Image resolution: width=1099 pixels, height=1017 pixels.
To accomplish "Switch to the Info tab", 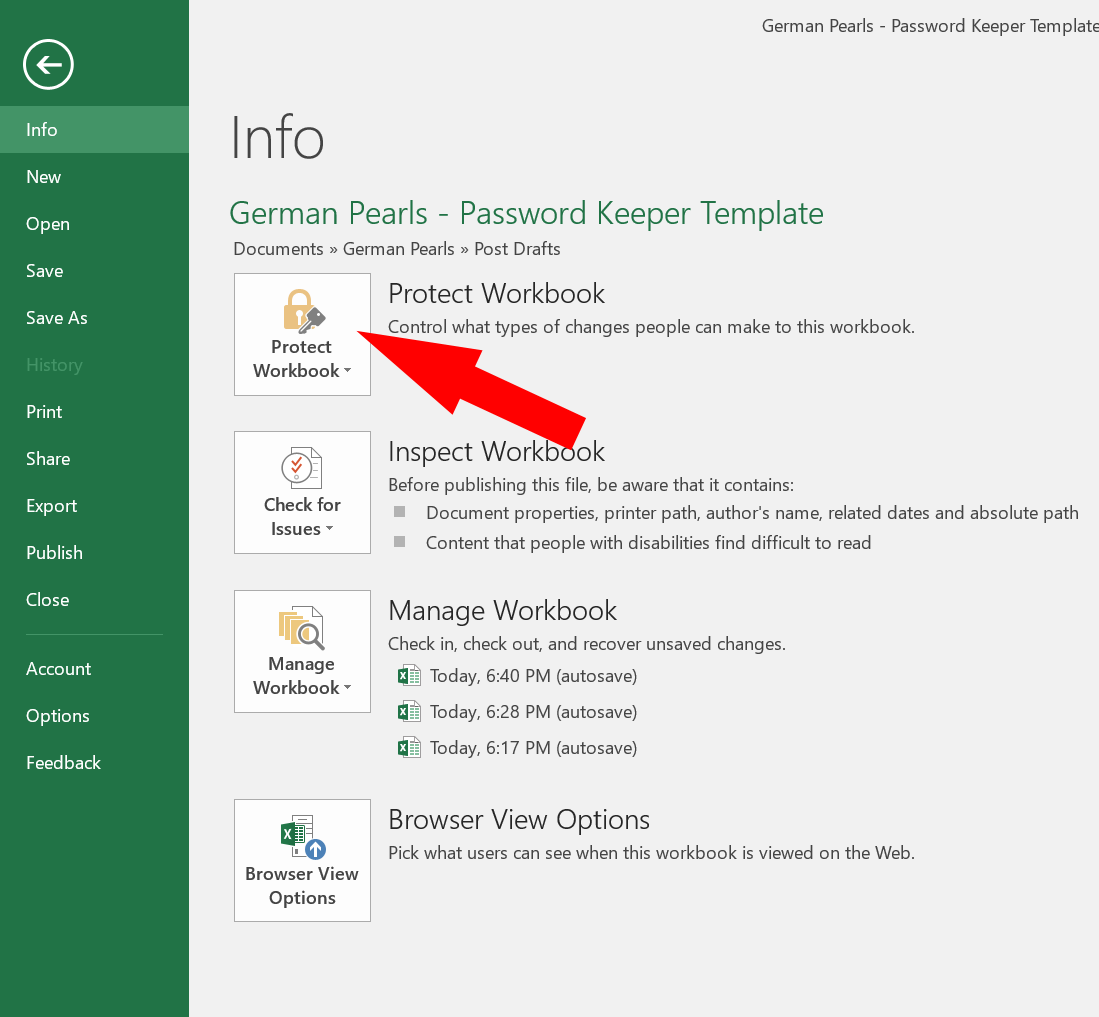I will pos(42,129).
